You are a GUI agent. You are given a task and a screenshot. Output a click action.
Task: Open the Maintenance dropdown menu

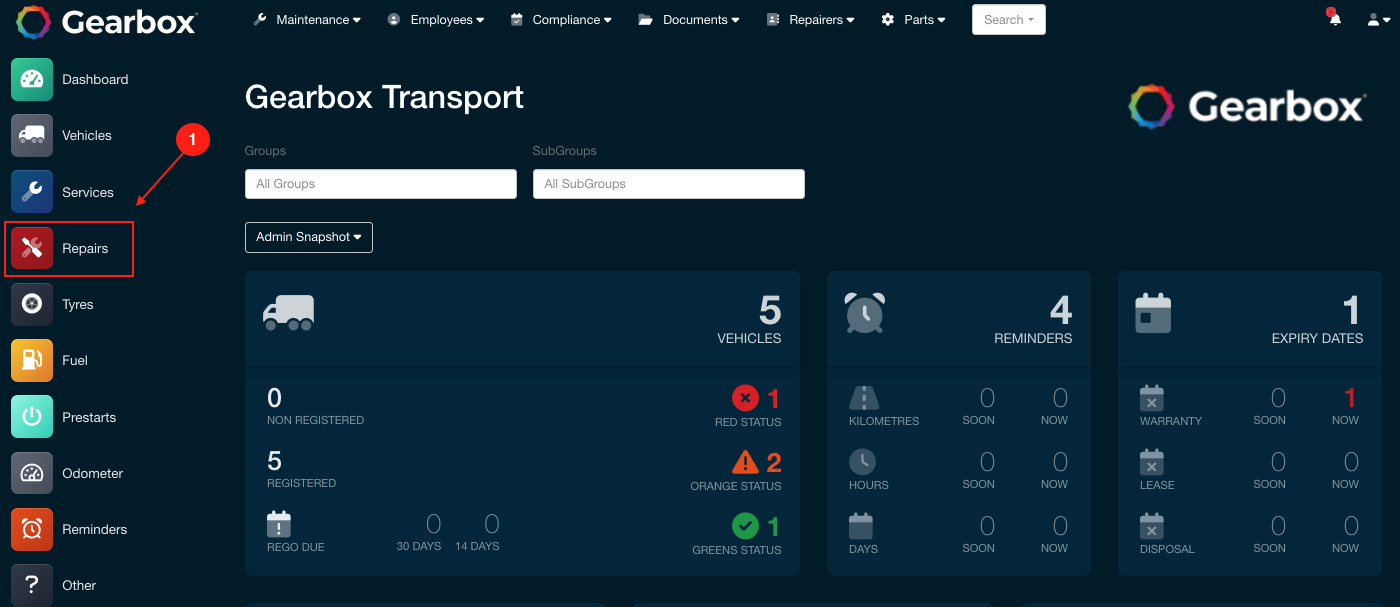306,19
